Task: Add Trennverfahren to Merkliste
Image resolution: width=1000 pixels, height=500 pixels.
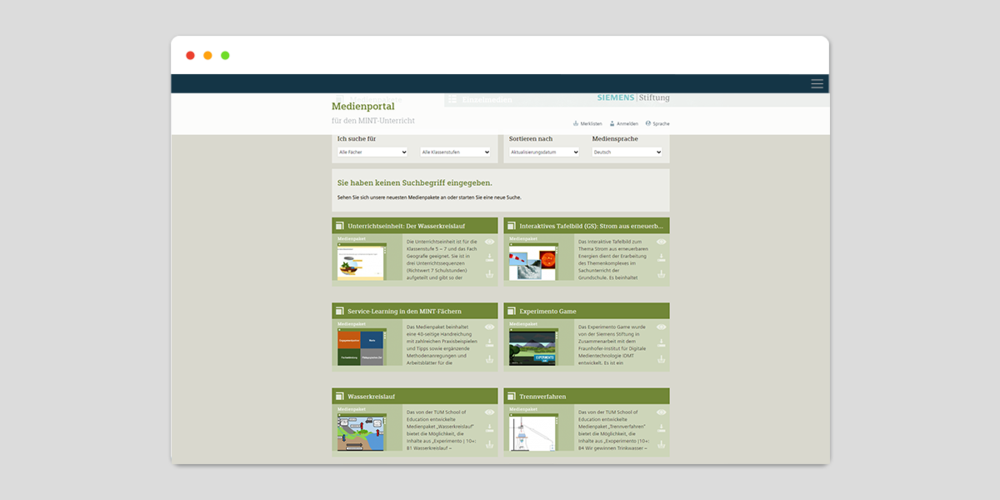Action: pos(661,445)
